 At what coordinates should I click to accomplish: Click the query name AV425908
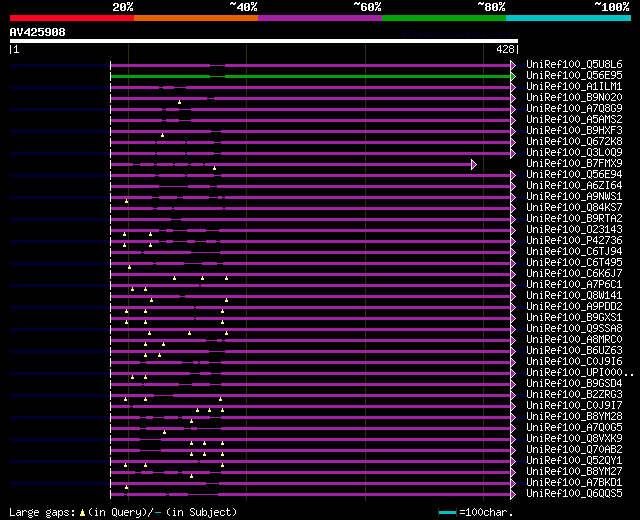[x=38, y=32]
